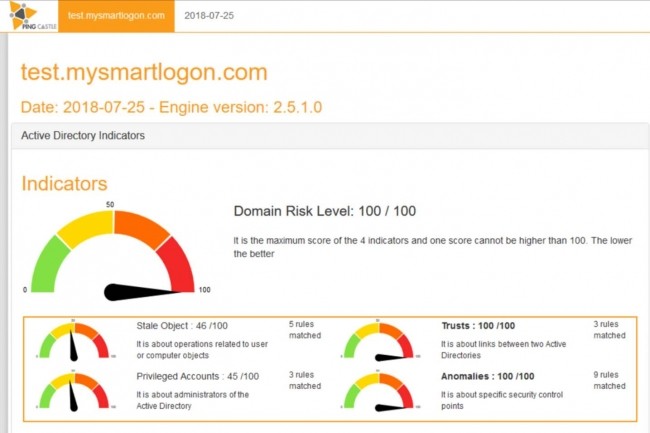Click the 9 rules matched text
Viewport: 650px width, 433px height.
(x=609, y=380)
